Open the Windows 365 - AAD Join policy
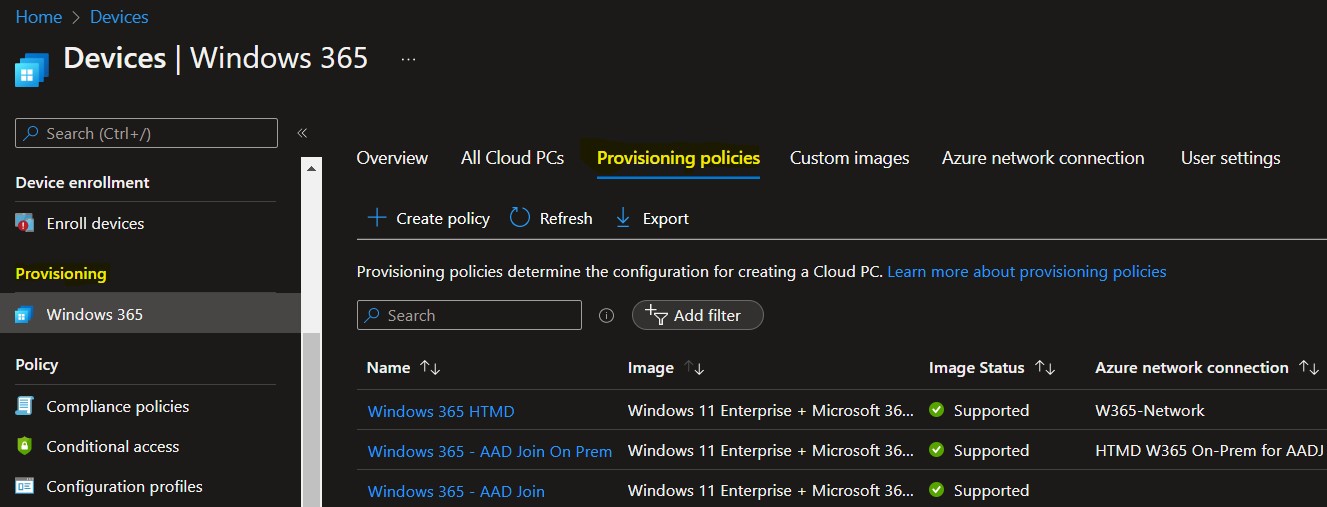The width and height of the screenshot is (1327, 507). click(456, 491)
